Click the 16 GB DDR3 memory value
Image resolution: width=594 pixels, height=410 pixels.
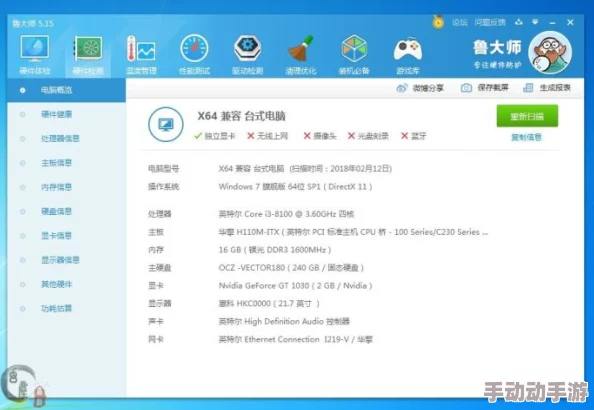(275, 250)
